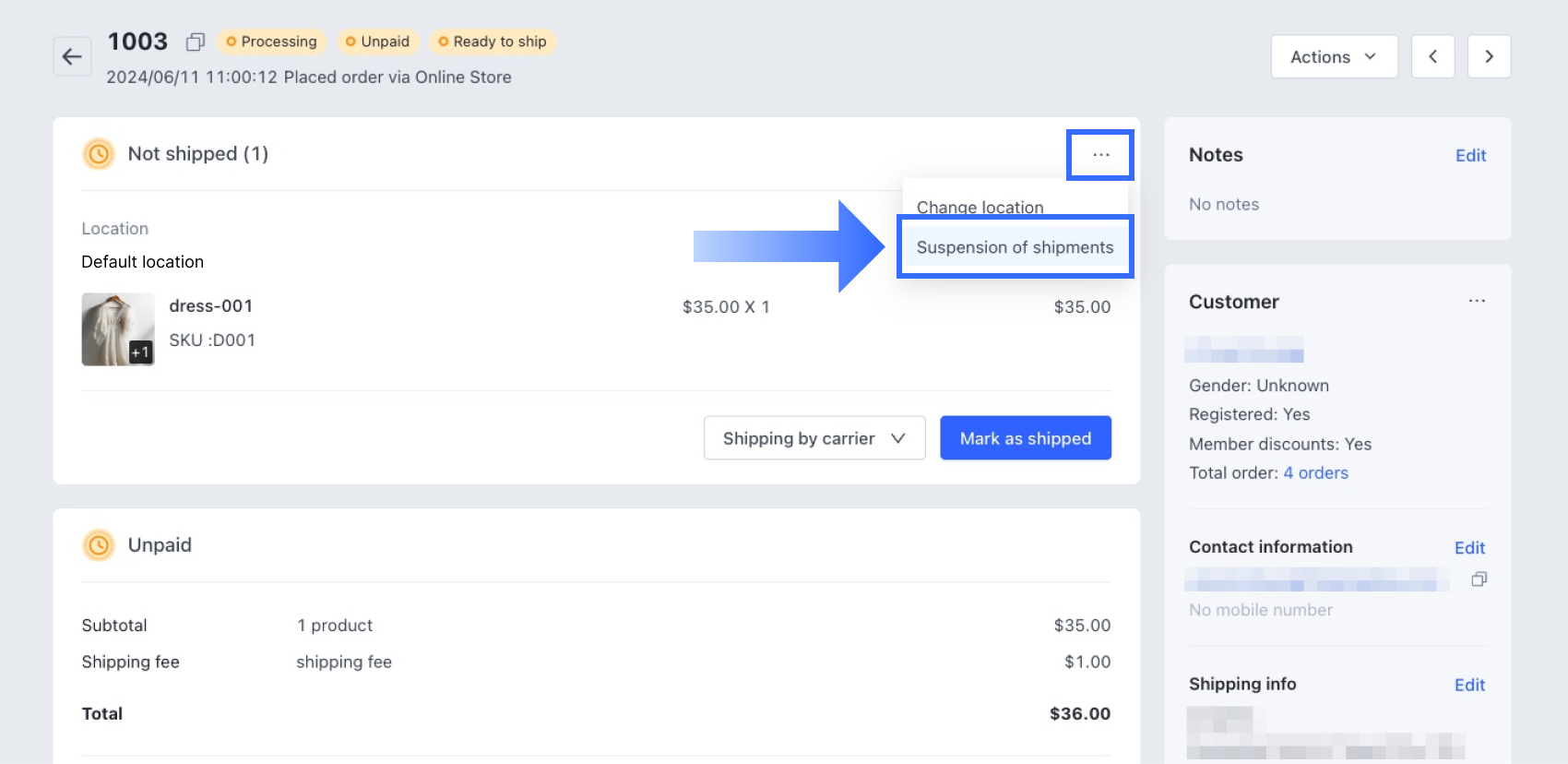Select Change location from the menu
Viewport: 1568px width, 764px height.
point(980,206)
